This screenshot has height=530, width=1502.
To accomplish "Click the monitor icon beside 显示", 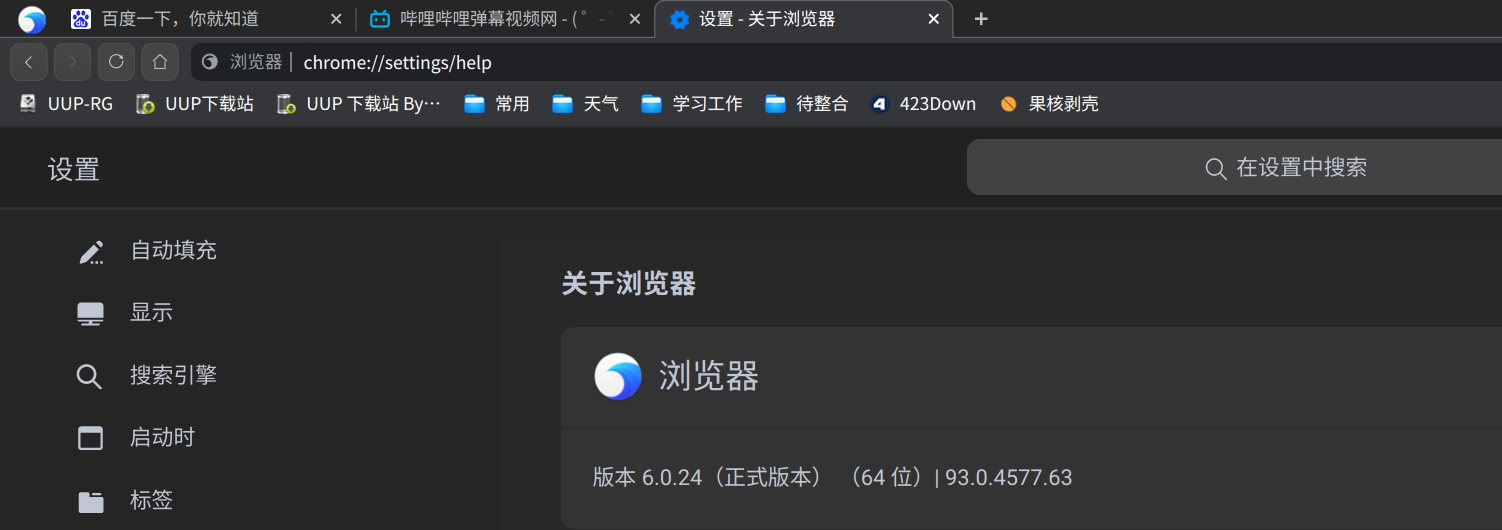I will point(91,314).
